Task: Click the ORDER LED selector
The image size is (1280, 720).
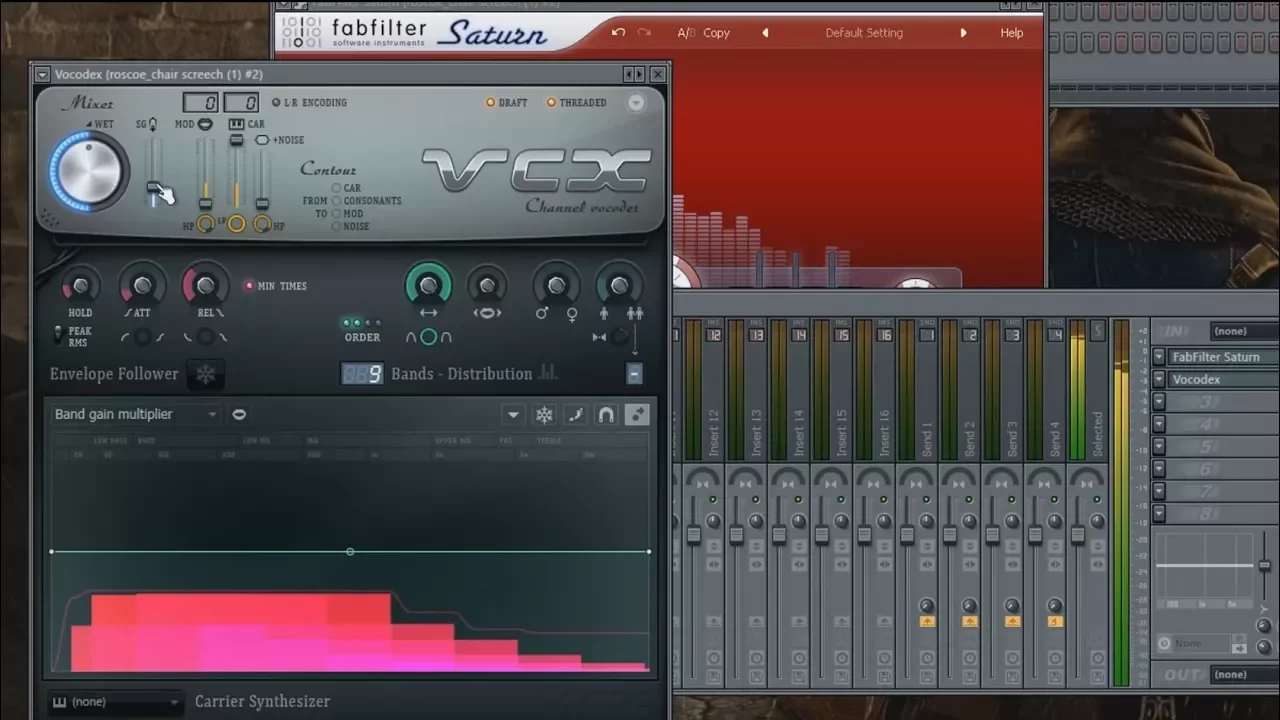Action: [x=362, y=323]
